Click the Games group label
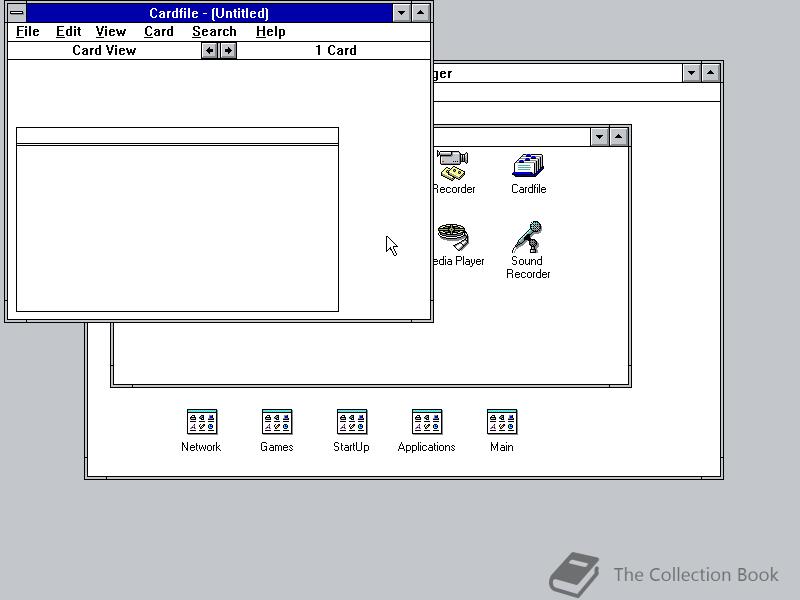This screenshot has width=800, height=600. (x=277, y=447)
